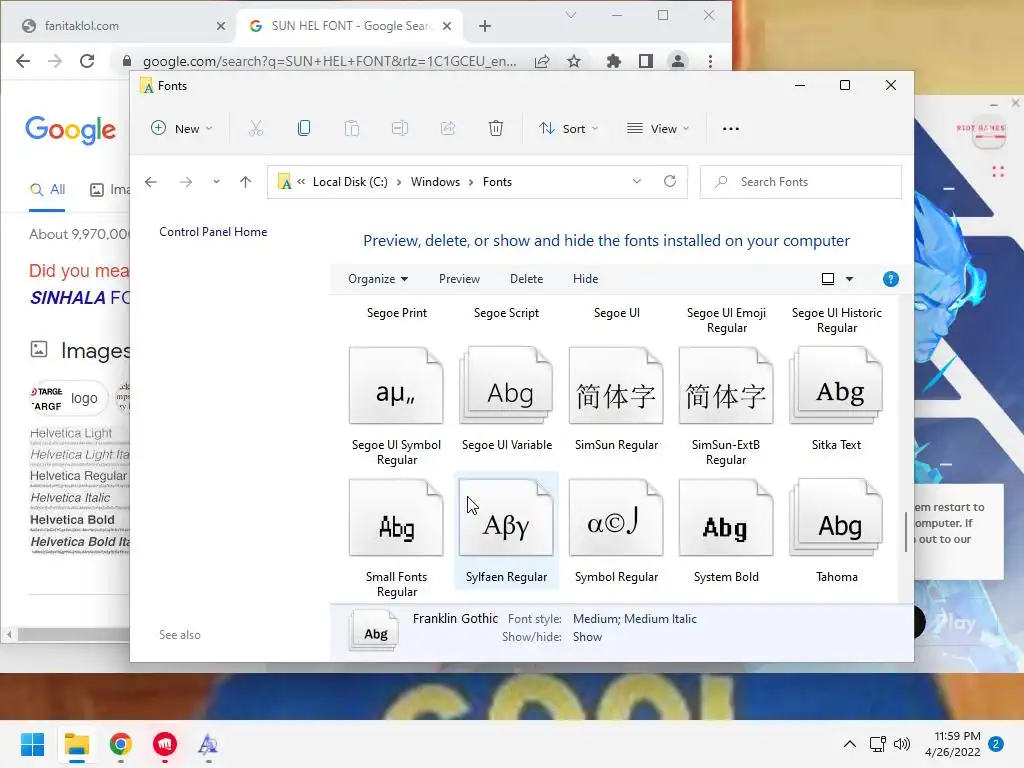Open the Sort dropdown menu
The height and width of the screenshot is (768, 1024).
pyautogui.click(x=568, y=129)
